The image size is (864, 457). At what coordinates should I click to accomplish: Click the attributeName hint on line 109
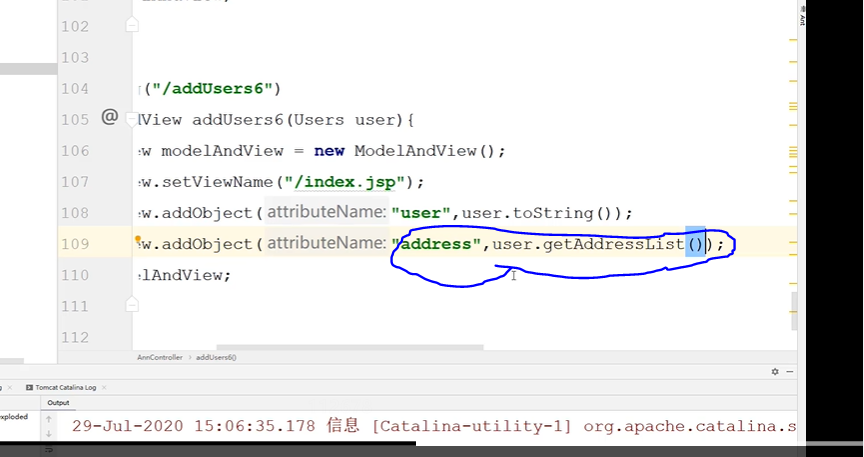pos(327,243)
